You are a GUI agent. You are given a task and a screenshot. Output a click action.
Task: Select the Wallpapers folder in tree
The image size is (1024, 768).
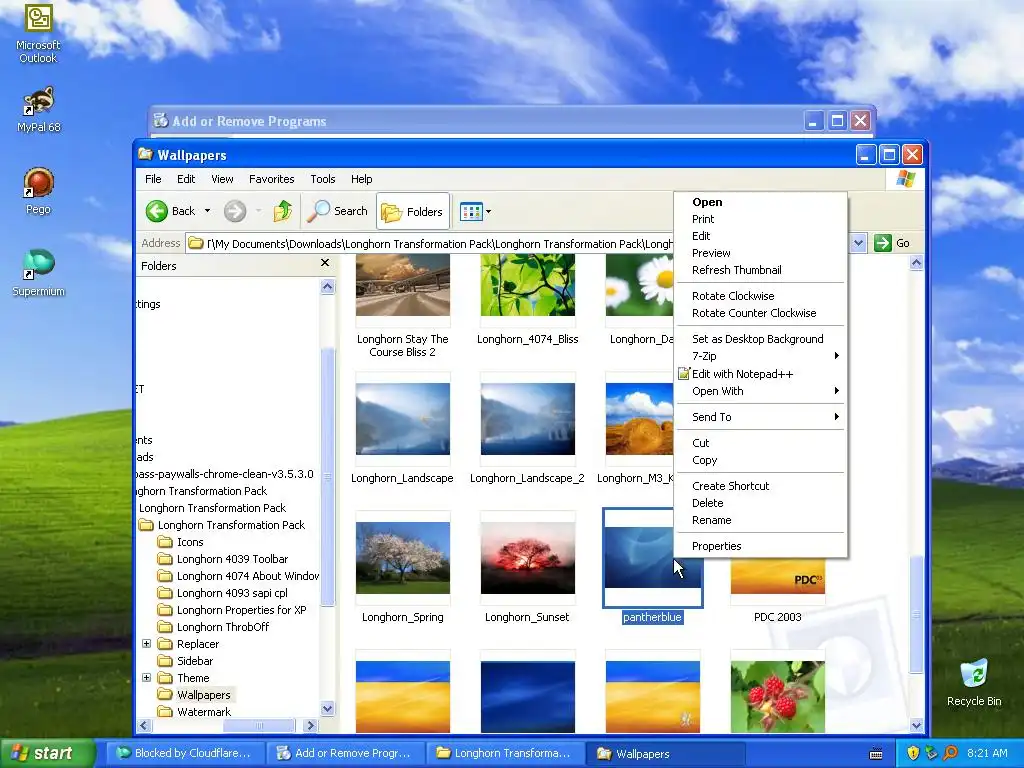203,695
